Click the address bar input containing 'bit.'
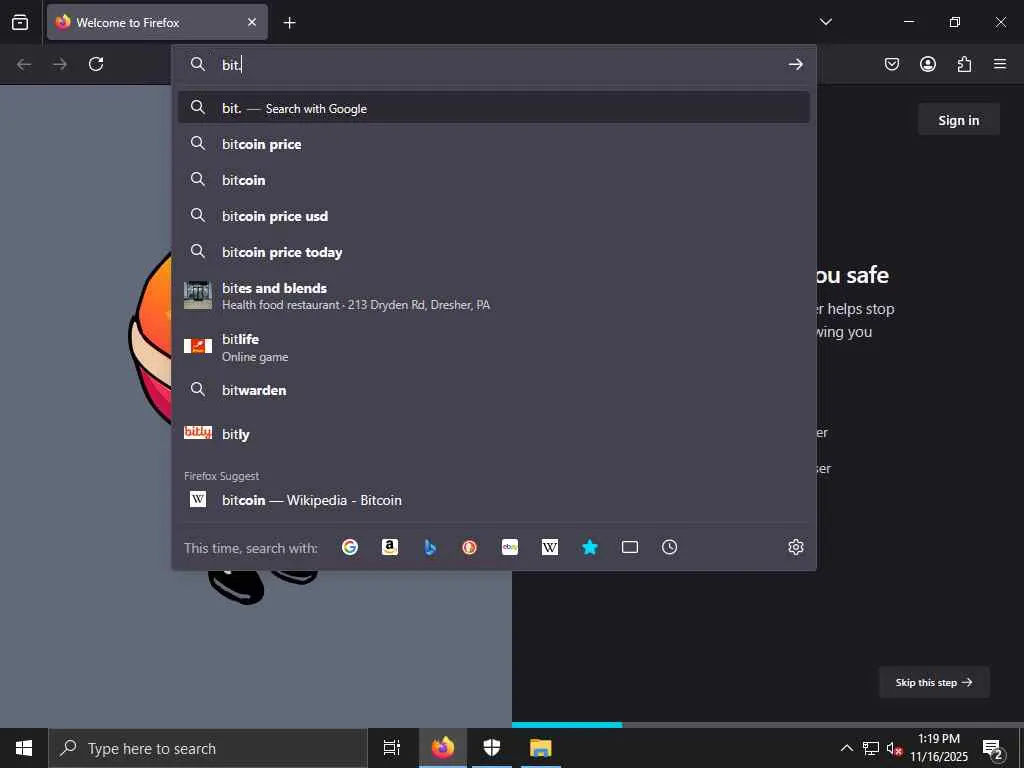The image size is (1024, 768). point(496,65)
